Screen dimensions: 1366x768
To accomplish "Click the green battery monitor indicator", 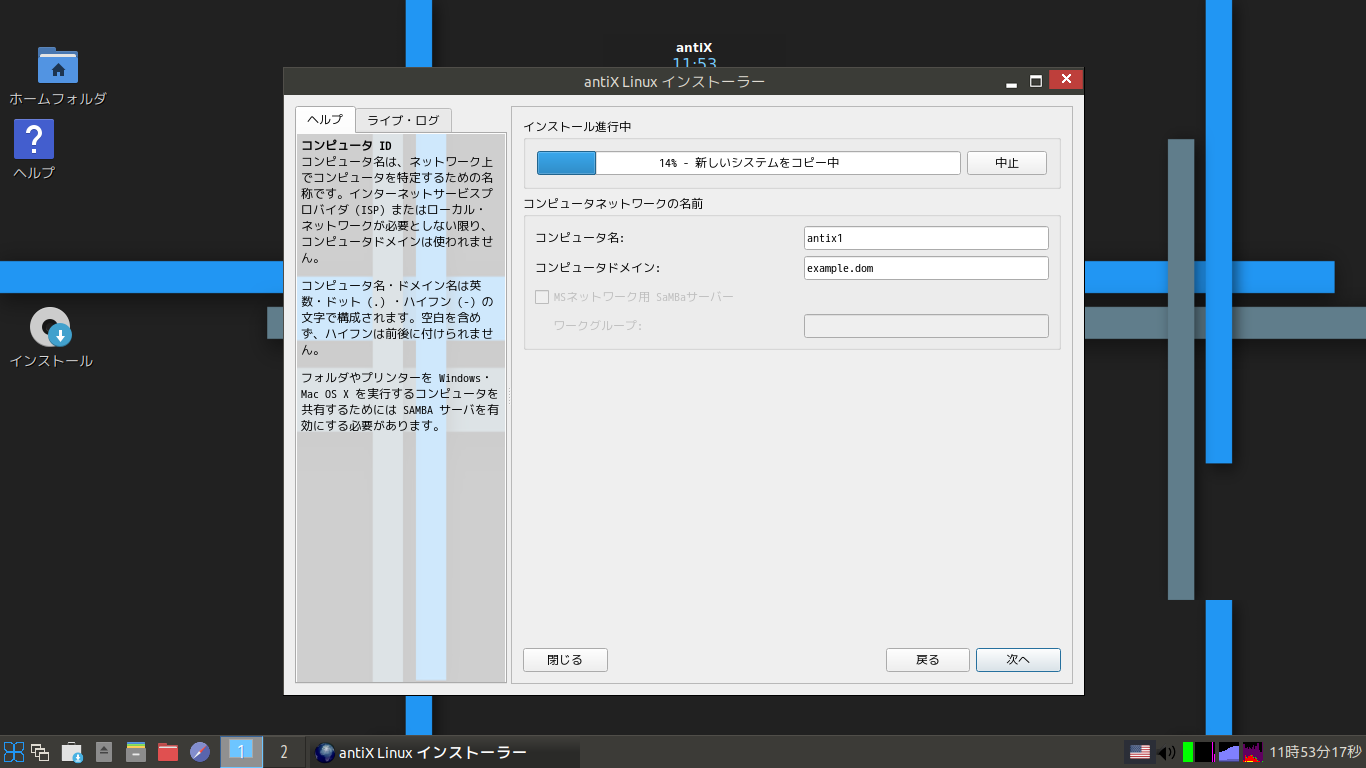I will point(1188,752).
